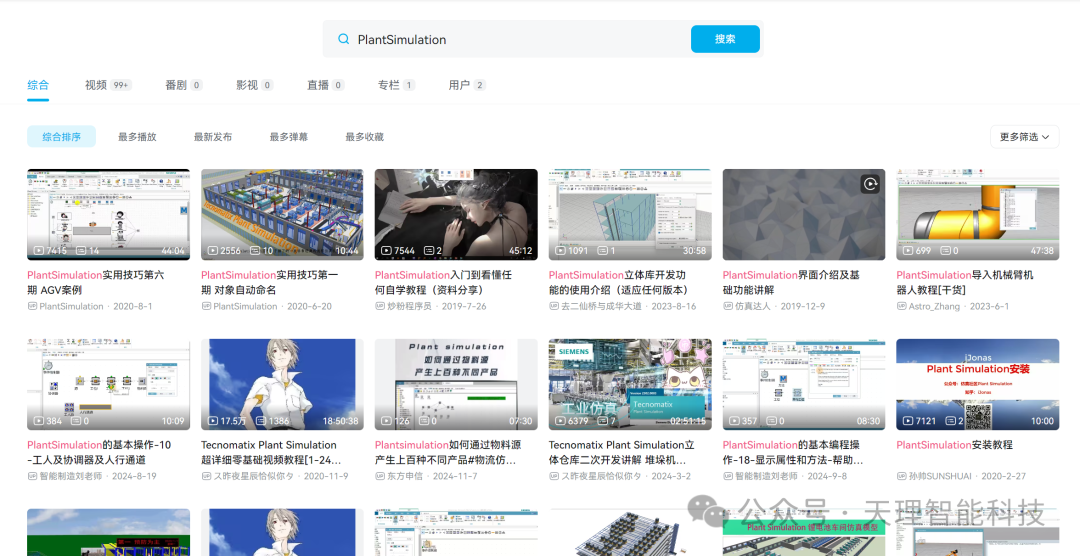Click the watch-later icon on 界面介绍 thumbnail

pyautogui.click(x=871, y=184)
